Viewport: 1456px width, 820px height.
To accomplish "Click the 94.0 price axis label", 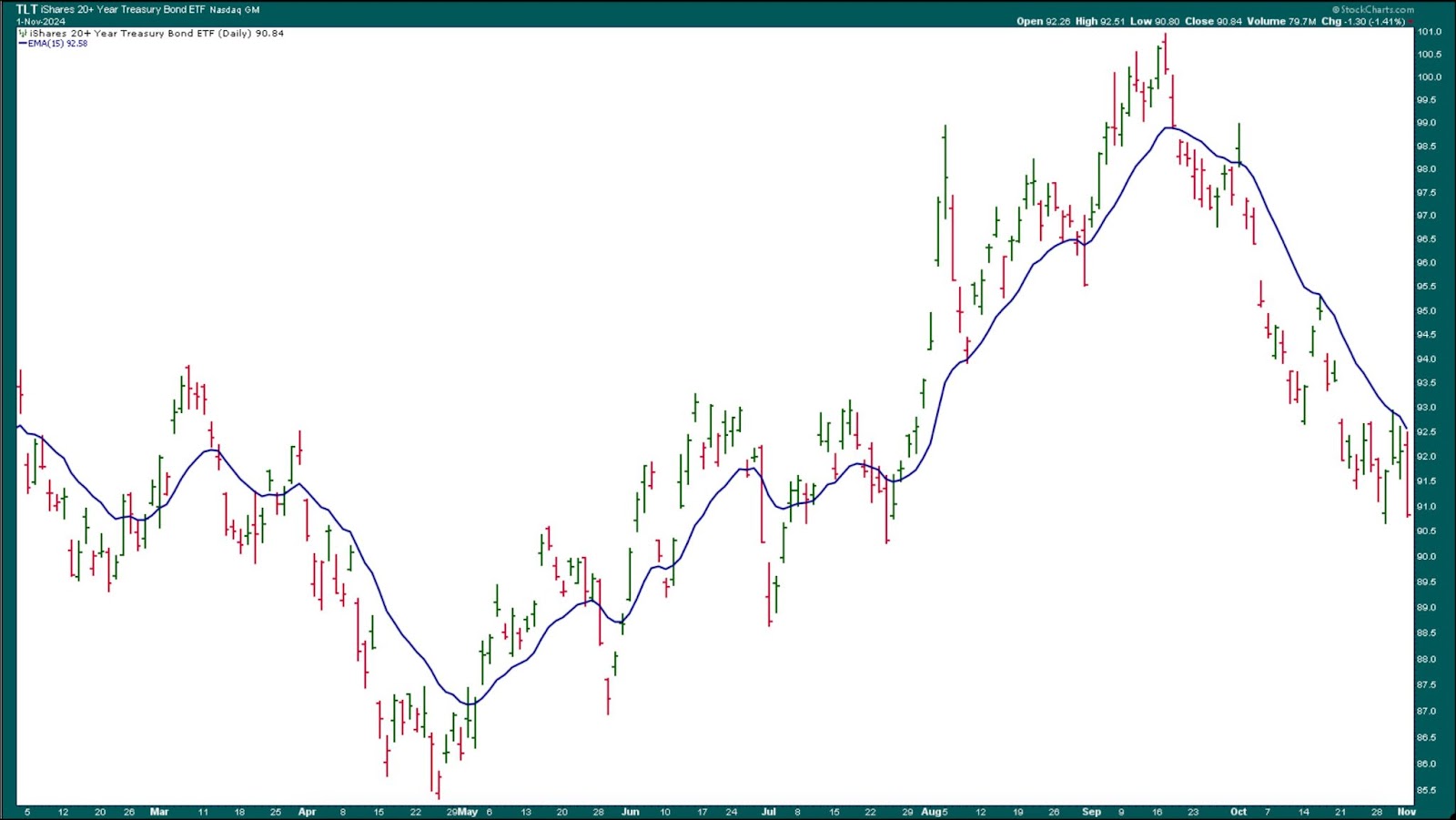I will (x=1426, y=359).
